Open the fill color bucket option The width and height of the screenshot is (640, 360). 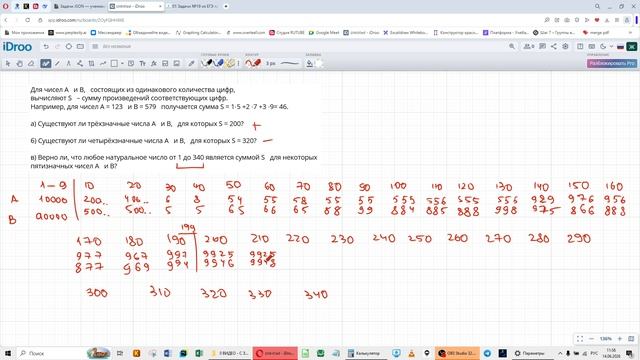pyautogui.click(x=309, y=63)
